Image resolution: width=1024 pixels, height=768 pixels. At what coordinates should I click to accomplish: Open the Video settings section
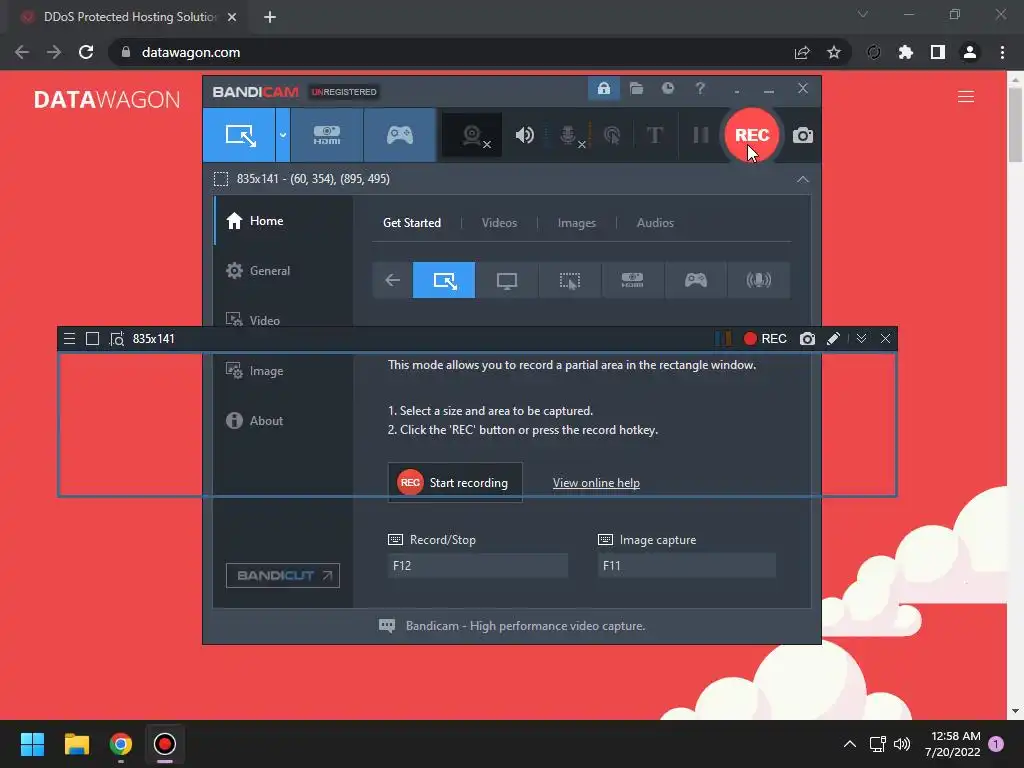(283, 320)
